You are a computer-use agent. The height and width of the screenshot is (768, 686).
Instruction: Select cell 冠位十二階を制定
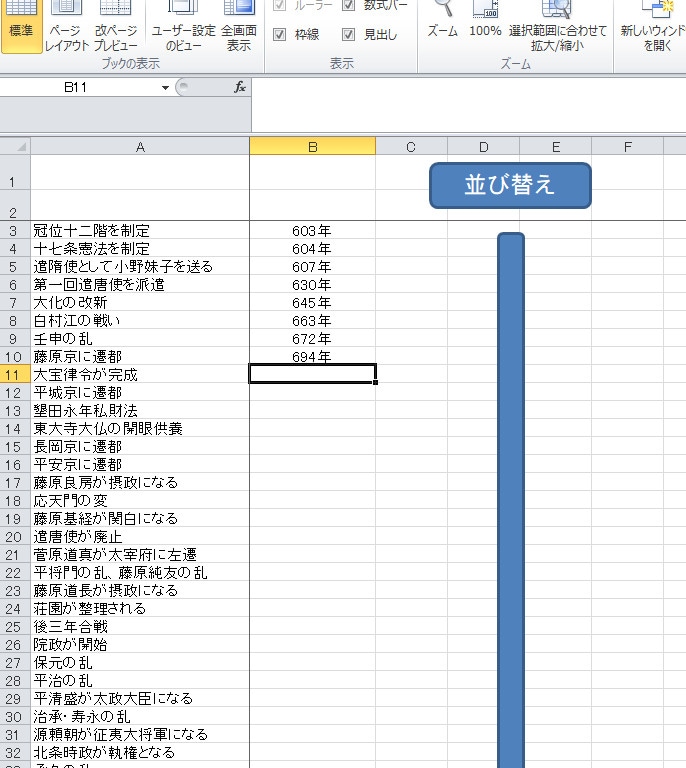tap(140, 230)
